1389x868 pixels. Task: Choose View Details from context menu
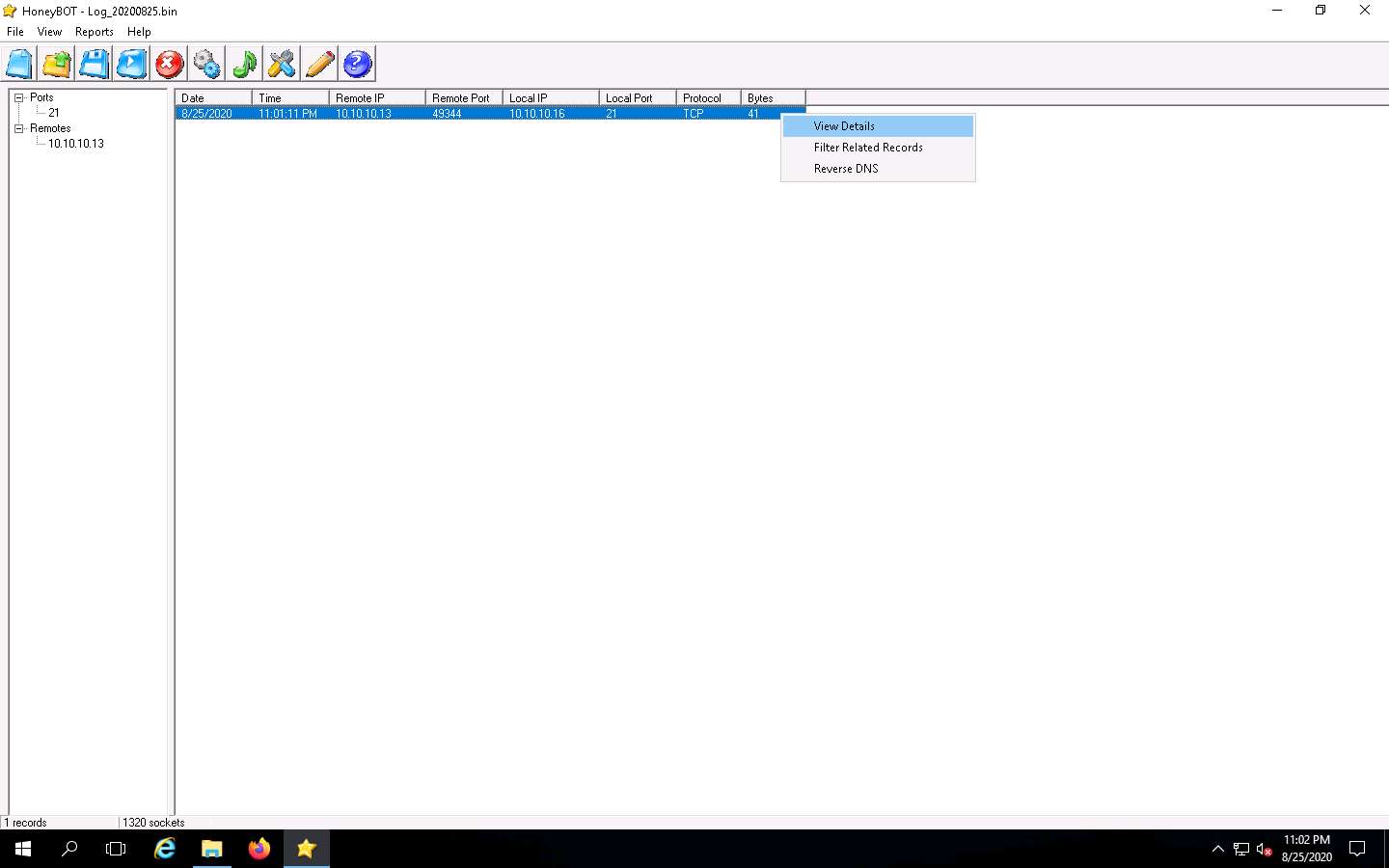878,126
